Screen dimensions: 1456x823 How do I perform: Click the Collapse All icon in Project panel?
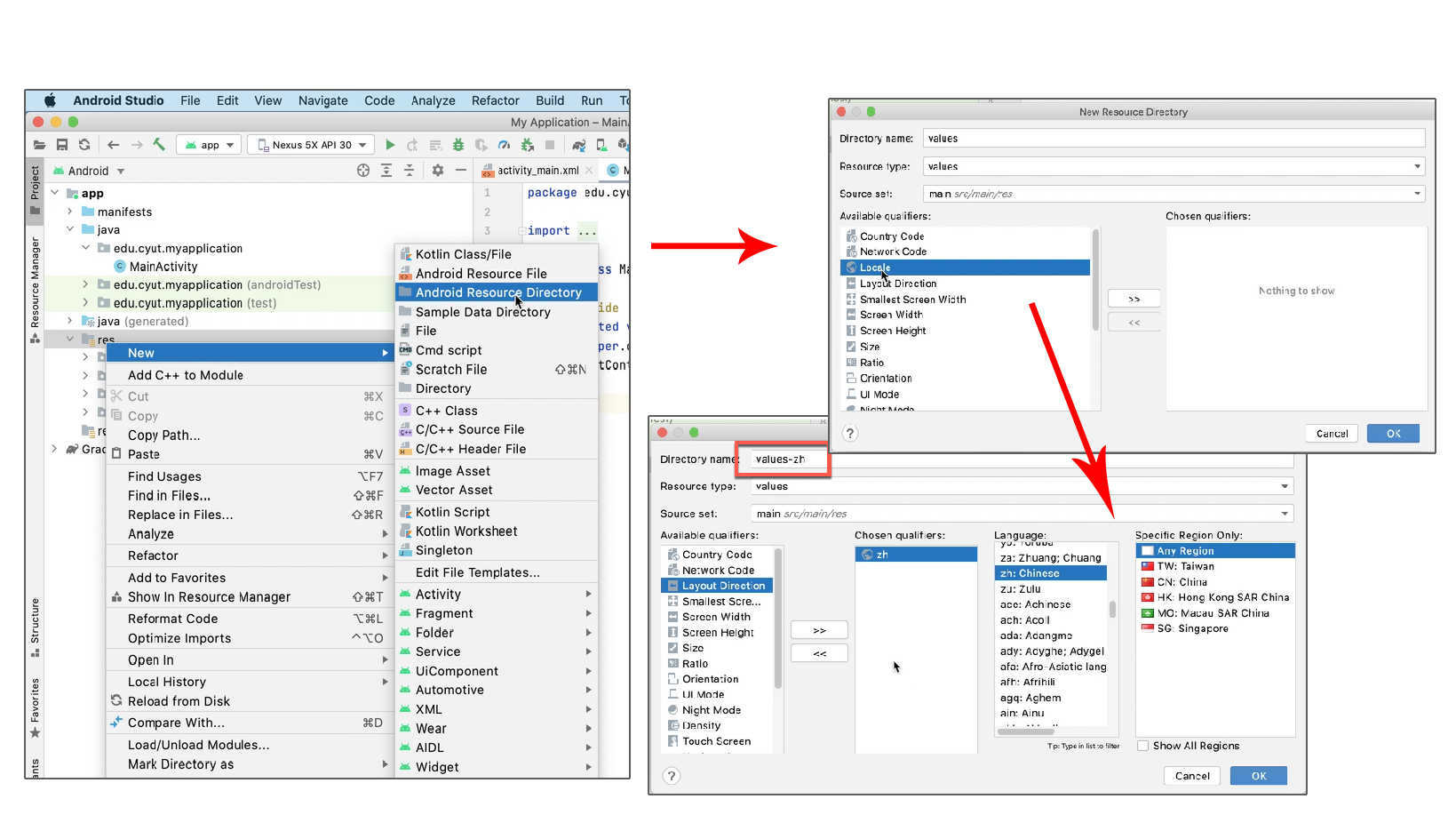[410, 171]
